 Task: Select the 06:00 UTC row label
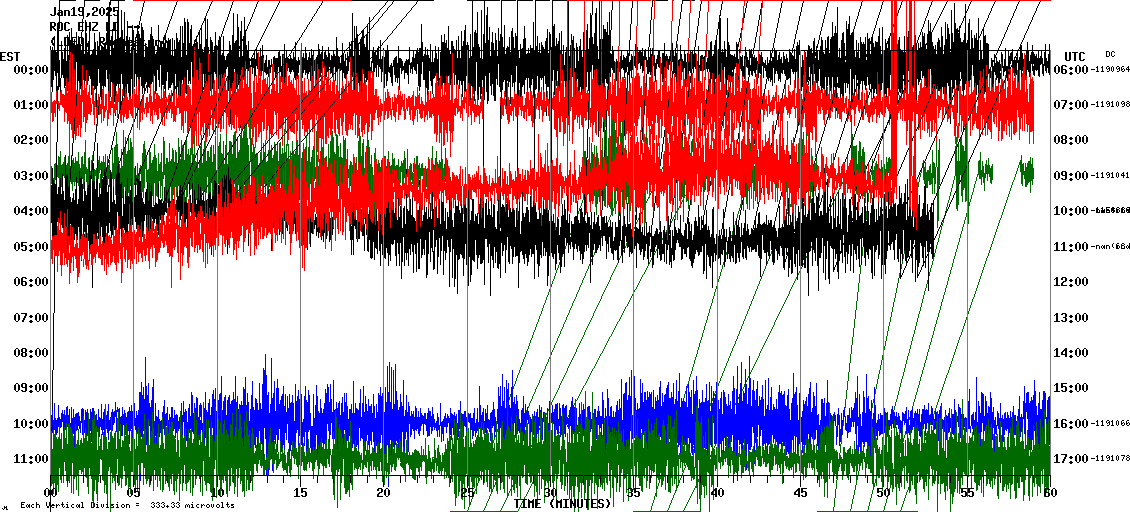1070,70
